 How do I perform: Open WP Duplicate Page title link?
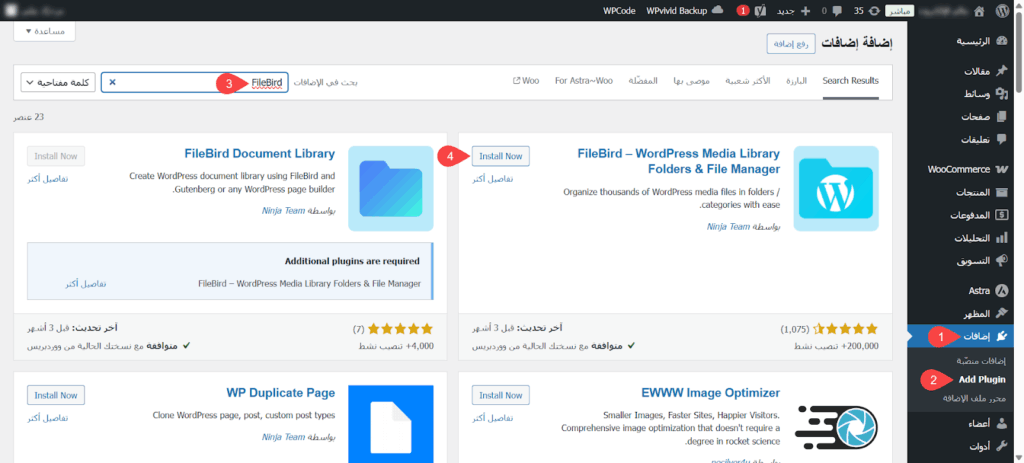click(281, 393)
